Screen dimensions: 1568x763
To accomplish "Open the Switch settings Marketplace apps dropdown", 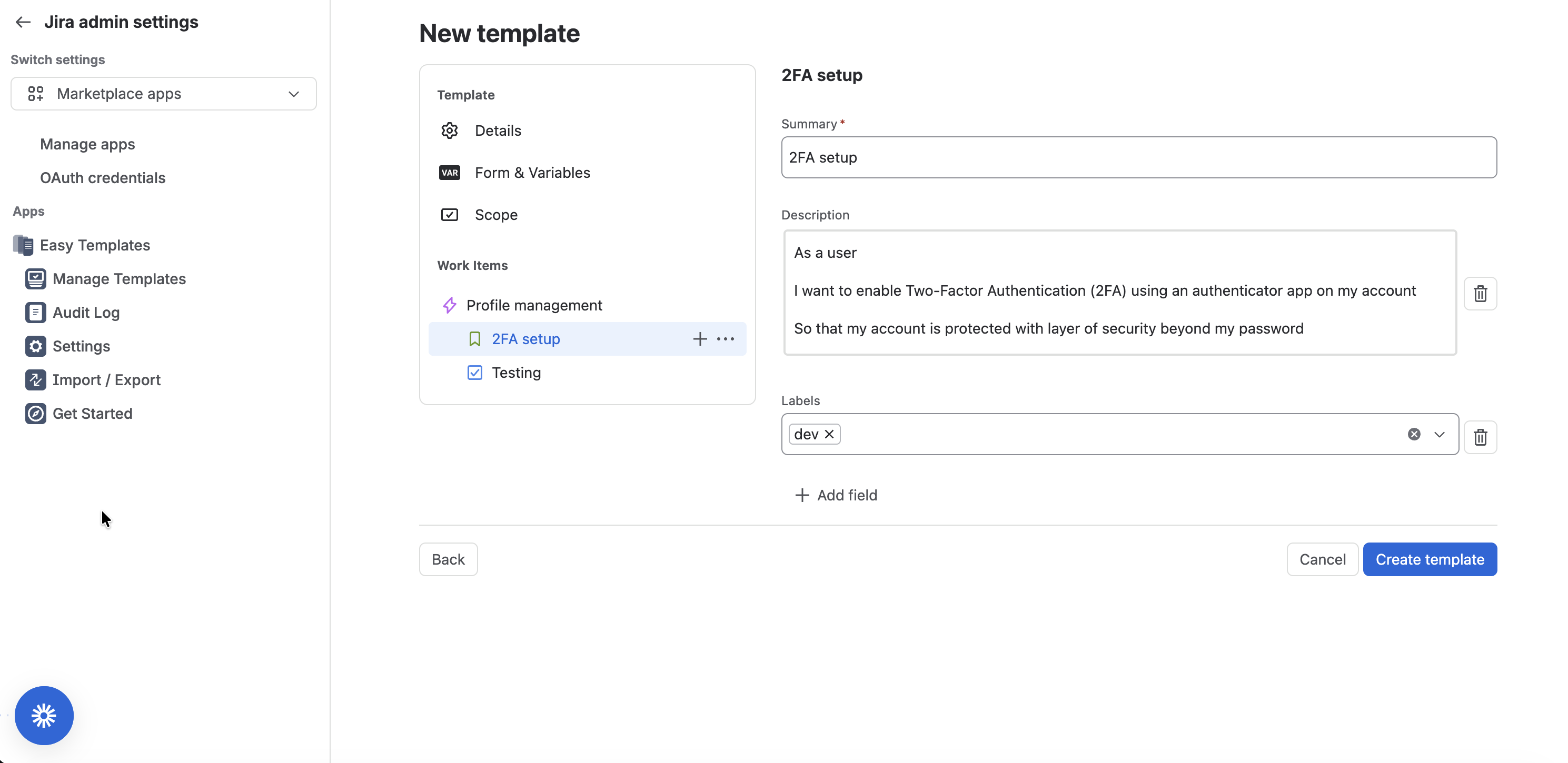I will click(164, 94).
